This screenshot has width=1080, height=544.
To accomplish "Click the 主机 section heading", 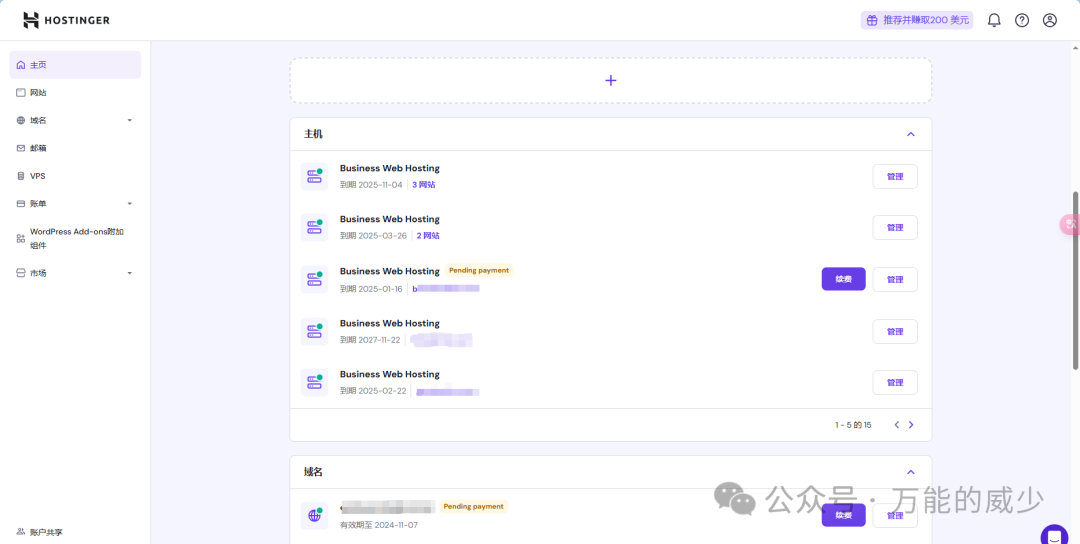I will click(313, 134).
